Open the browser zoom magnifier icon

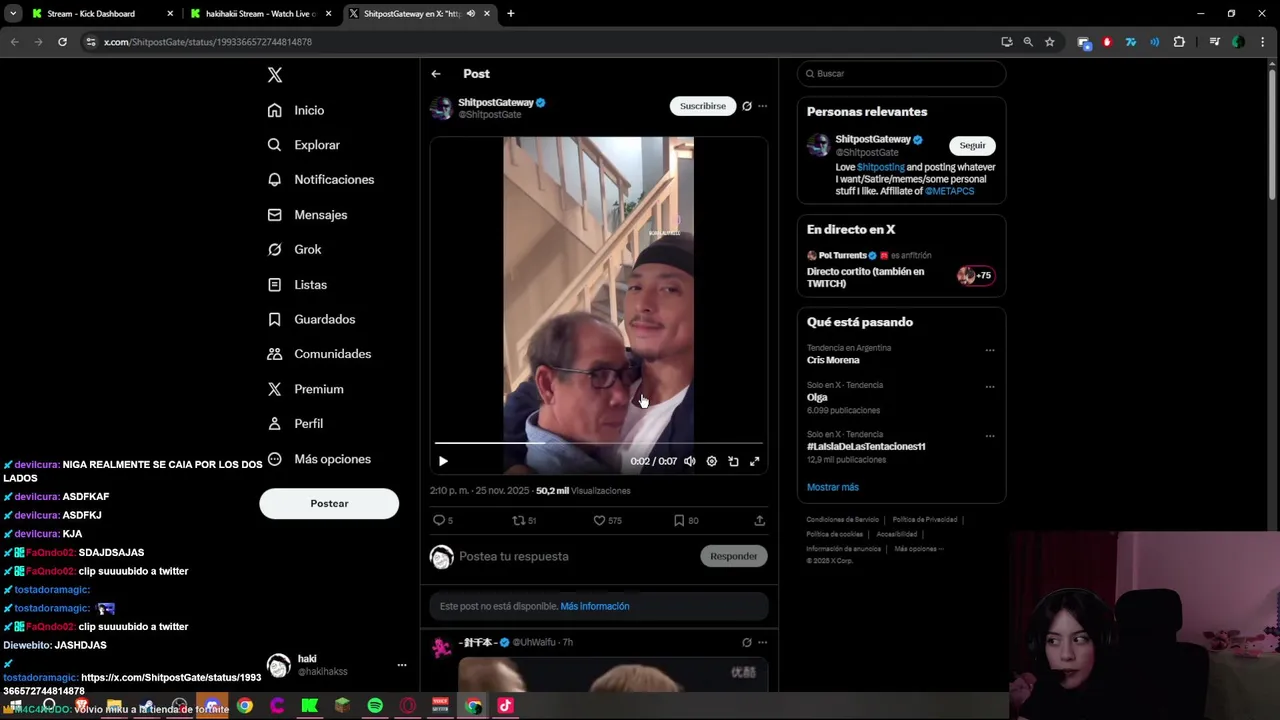pyautogui.click(x=1028, y=42)
